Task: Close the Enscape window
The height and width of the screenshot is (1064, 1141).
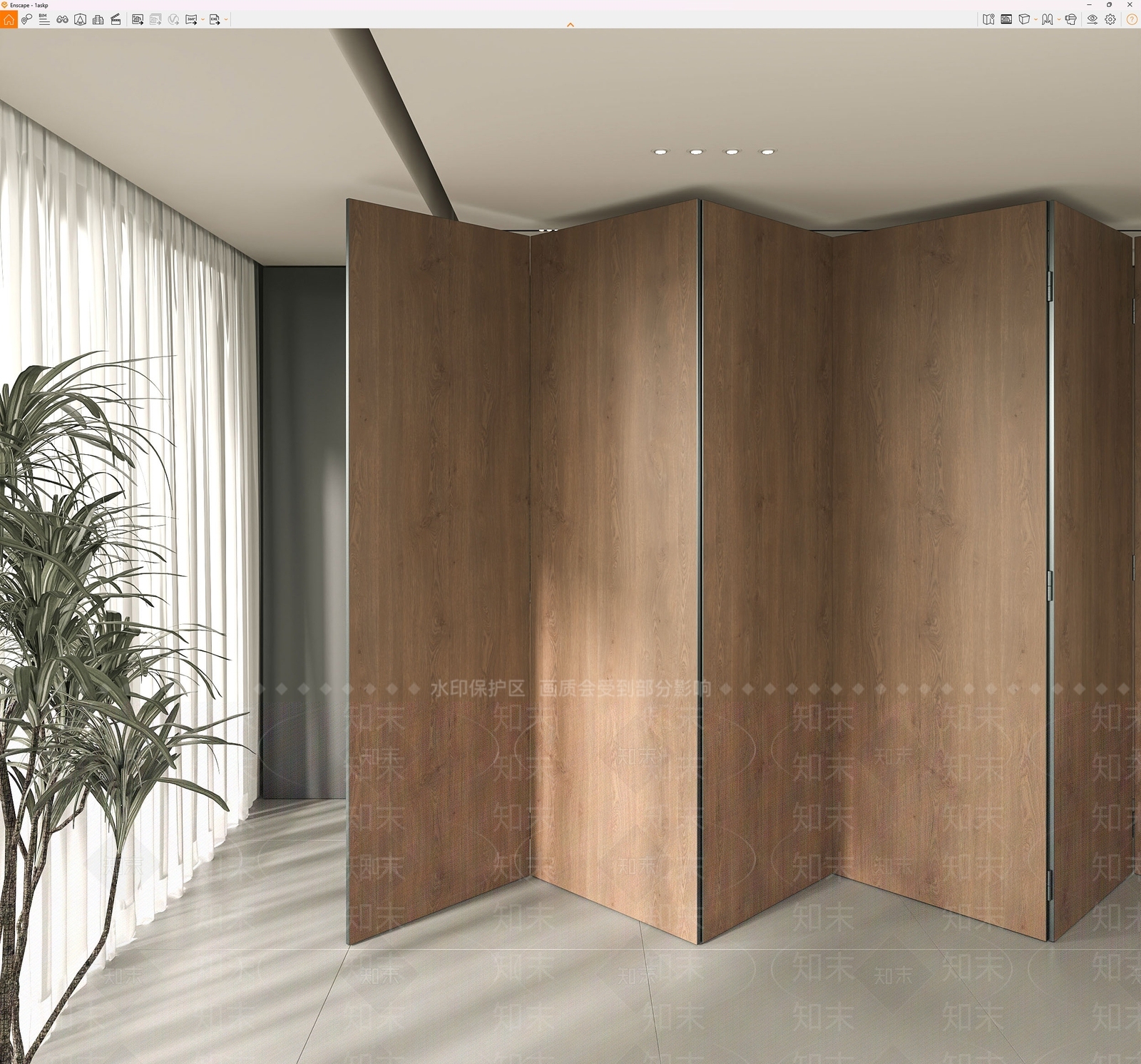Action: [1130, 4]
